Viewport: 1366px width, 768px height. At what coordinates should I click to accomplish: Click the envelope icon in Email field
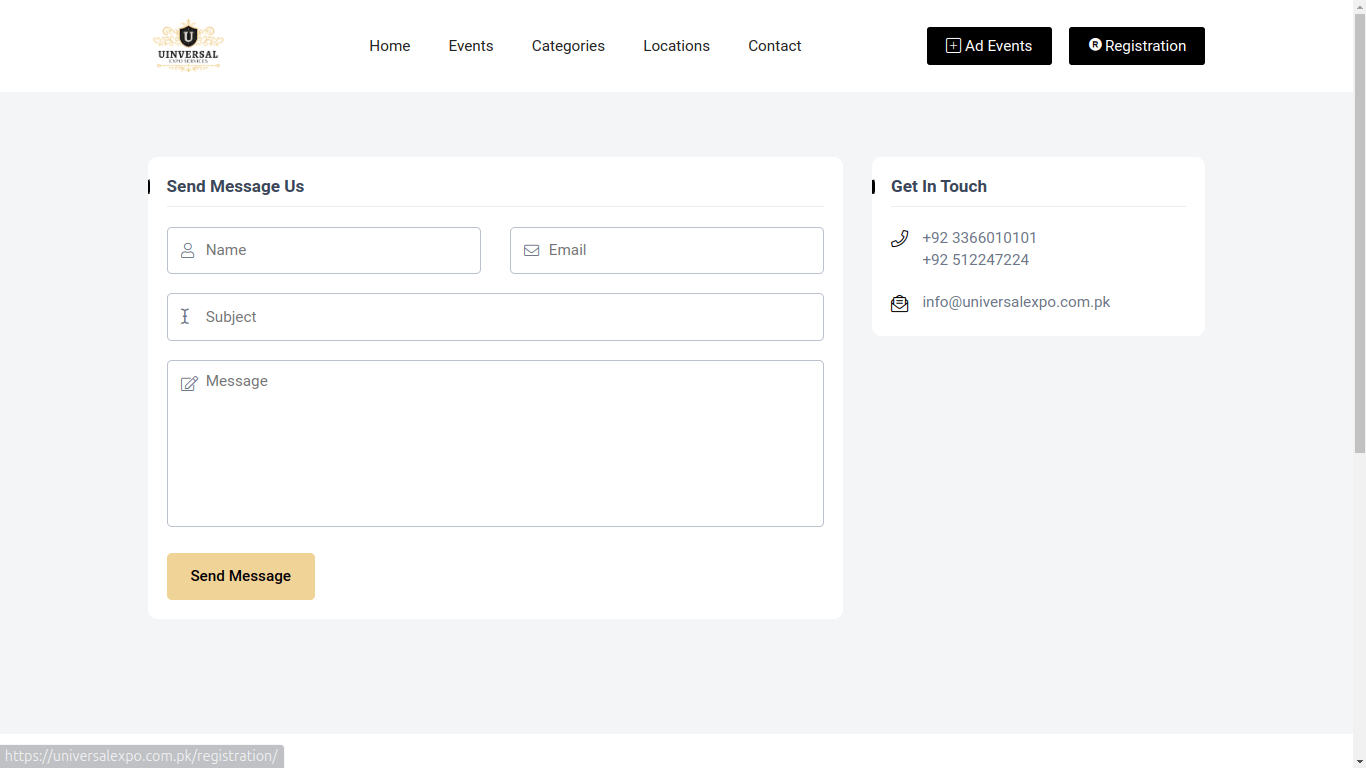click(x=531, y=250)
